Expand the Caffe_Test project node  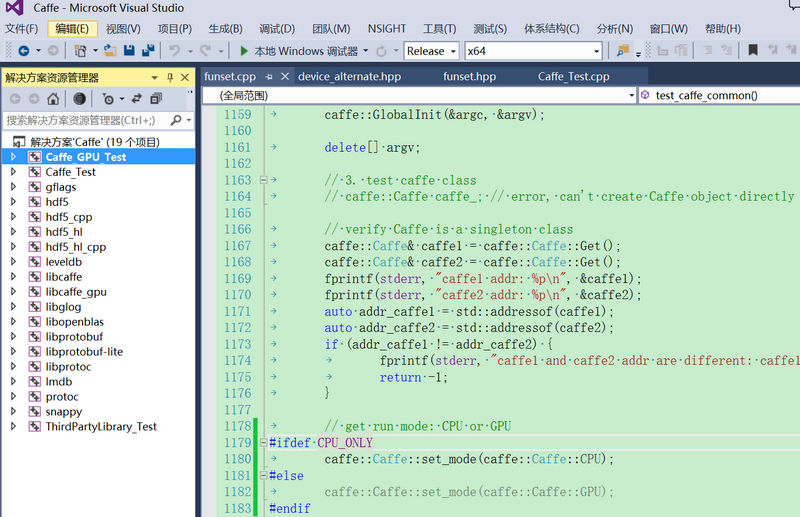point(14,171)
